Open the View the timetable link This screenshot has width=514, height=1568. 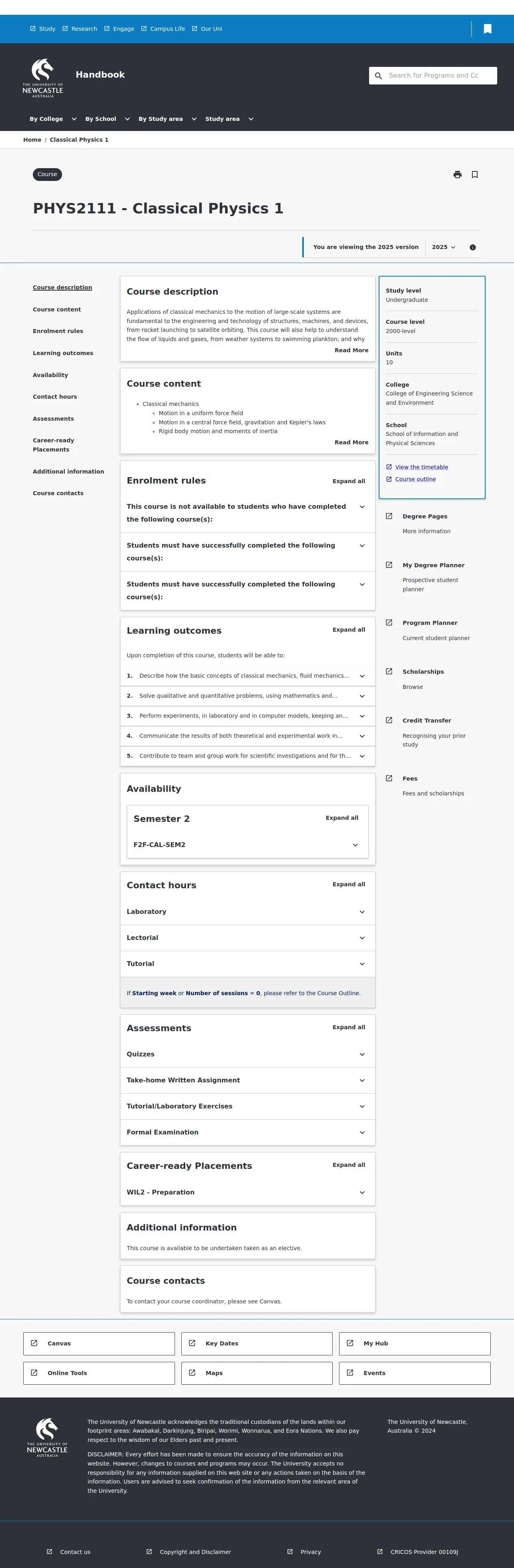[x=422, y=468]
